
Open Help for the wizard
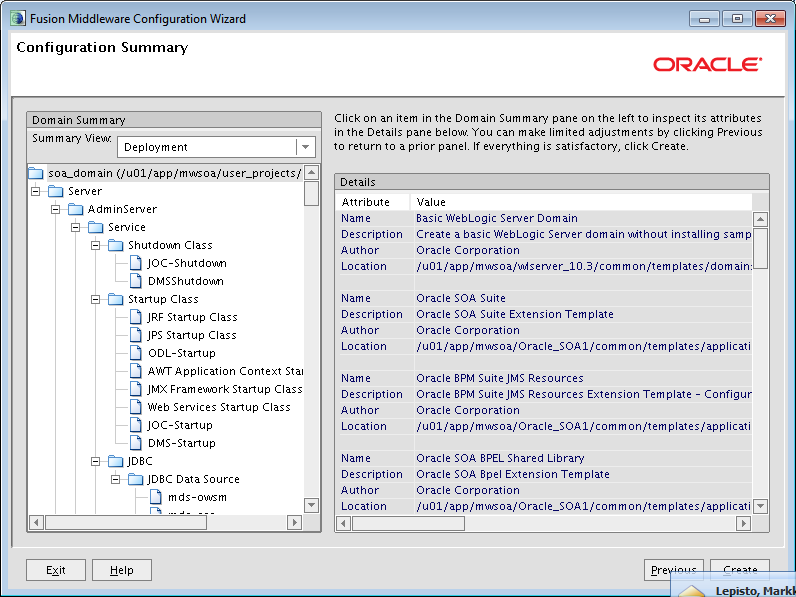tap(122, 570)
